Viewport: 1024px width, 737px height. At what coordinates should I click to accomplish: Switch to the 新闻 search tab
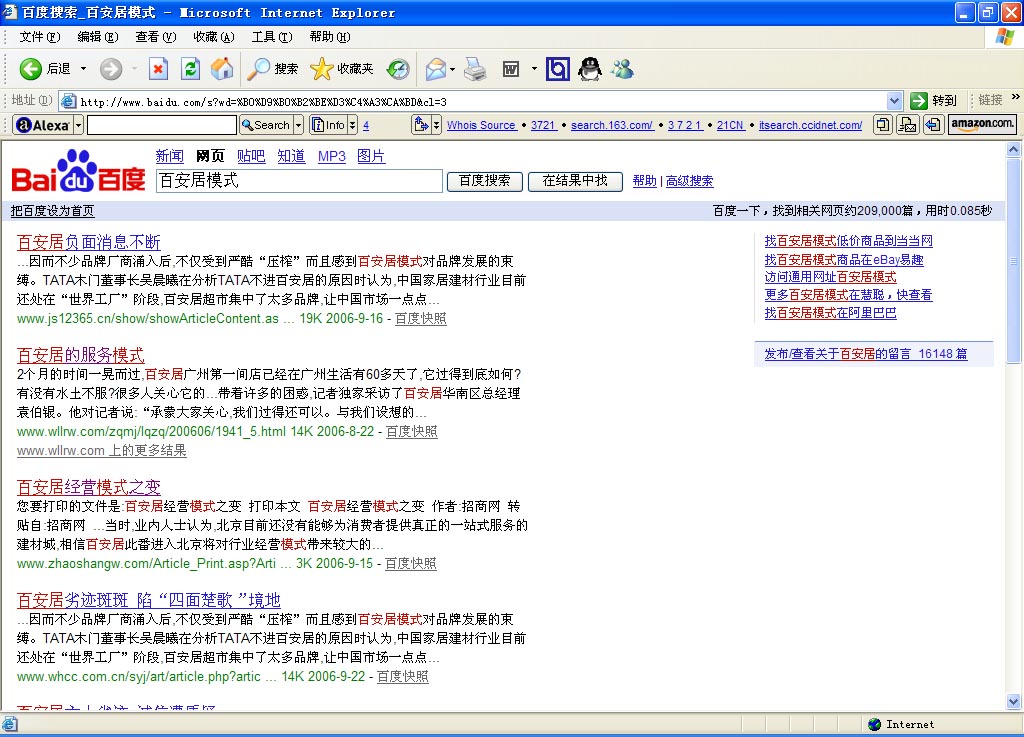[170, 156]
